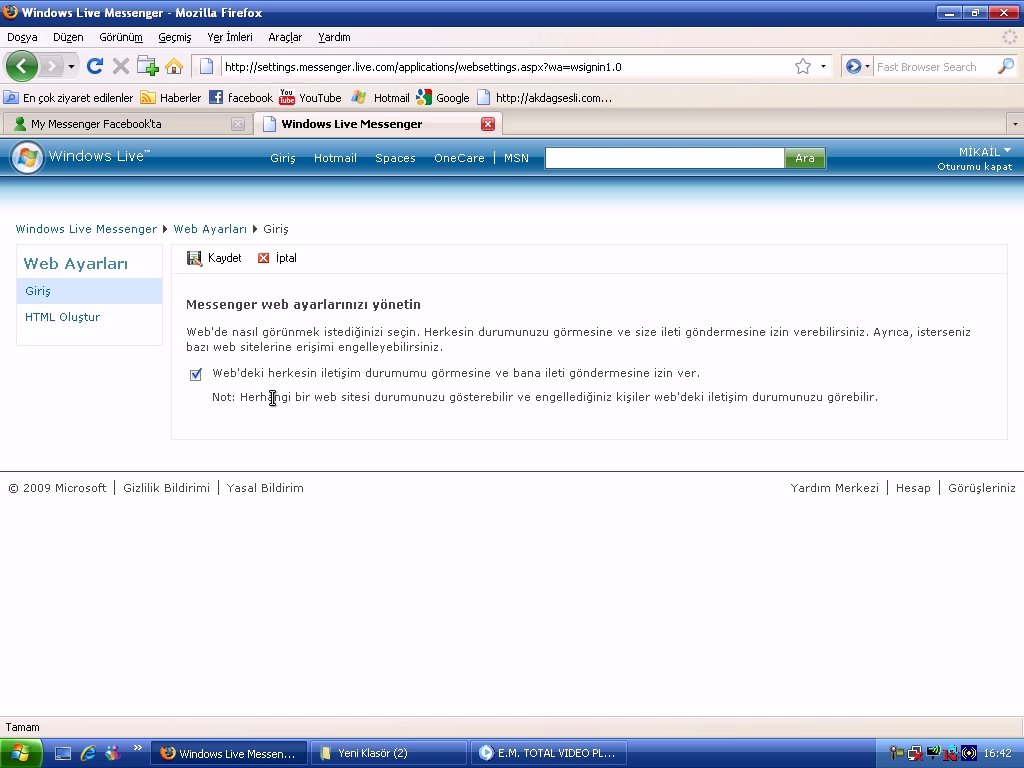This screenshot has width=1024, height=768.
Task: Click the Windows Live orb logo
Action: point(27,157)
